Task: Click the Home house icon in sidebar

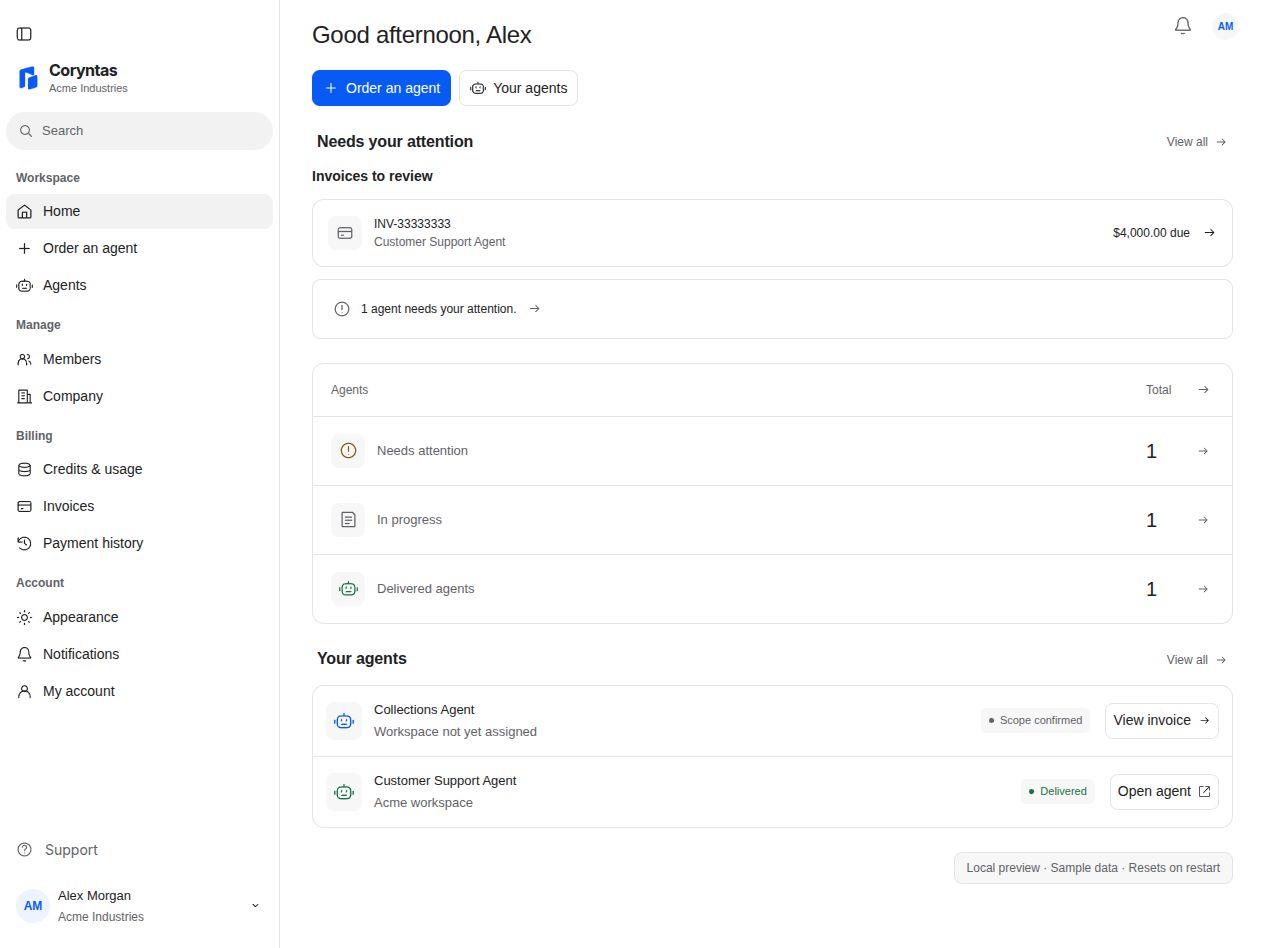Action: pyautogui.click(x=25, y=212)
